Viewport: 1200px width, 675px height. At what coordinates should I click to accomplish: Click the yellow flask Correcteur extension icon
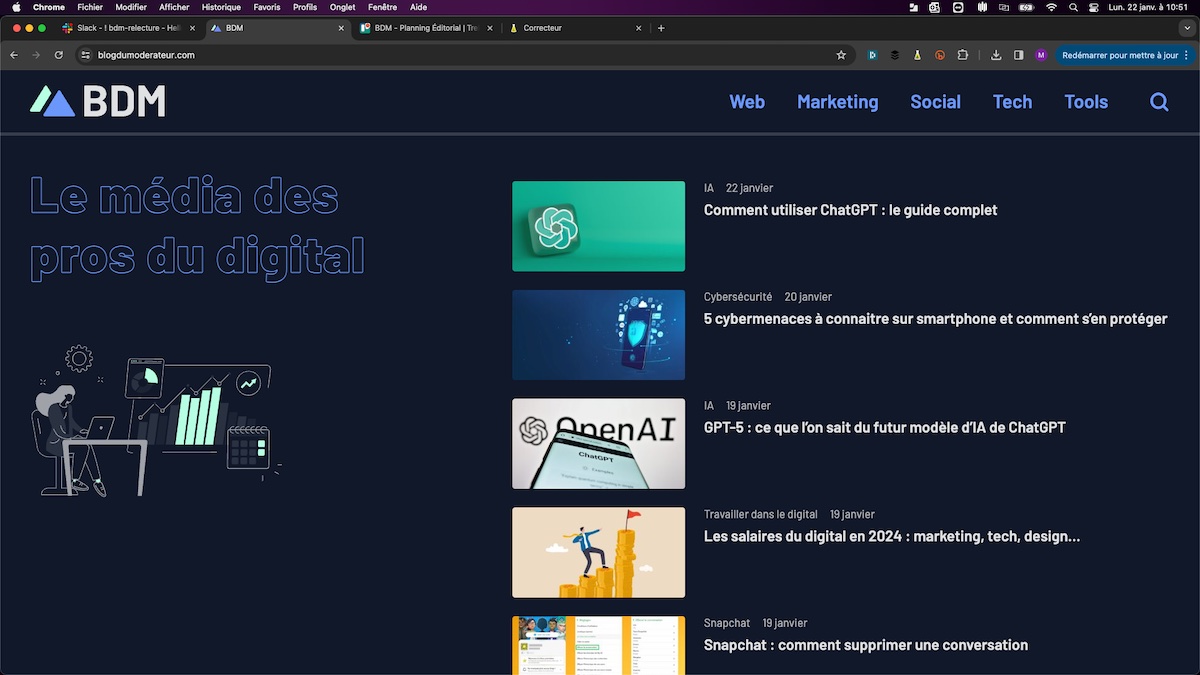tap(917, 55)
